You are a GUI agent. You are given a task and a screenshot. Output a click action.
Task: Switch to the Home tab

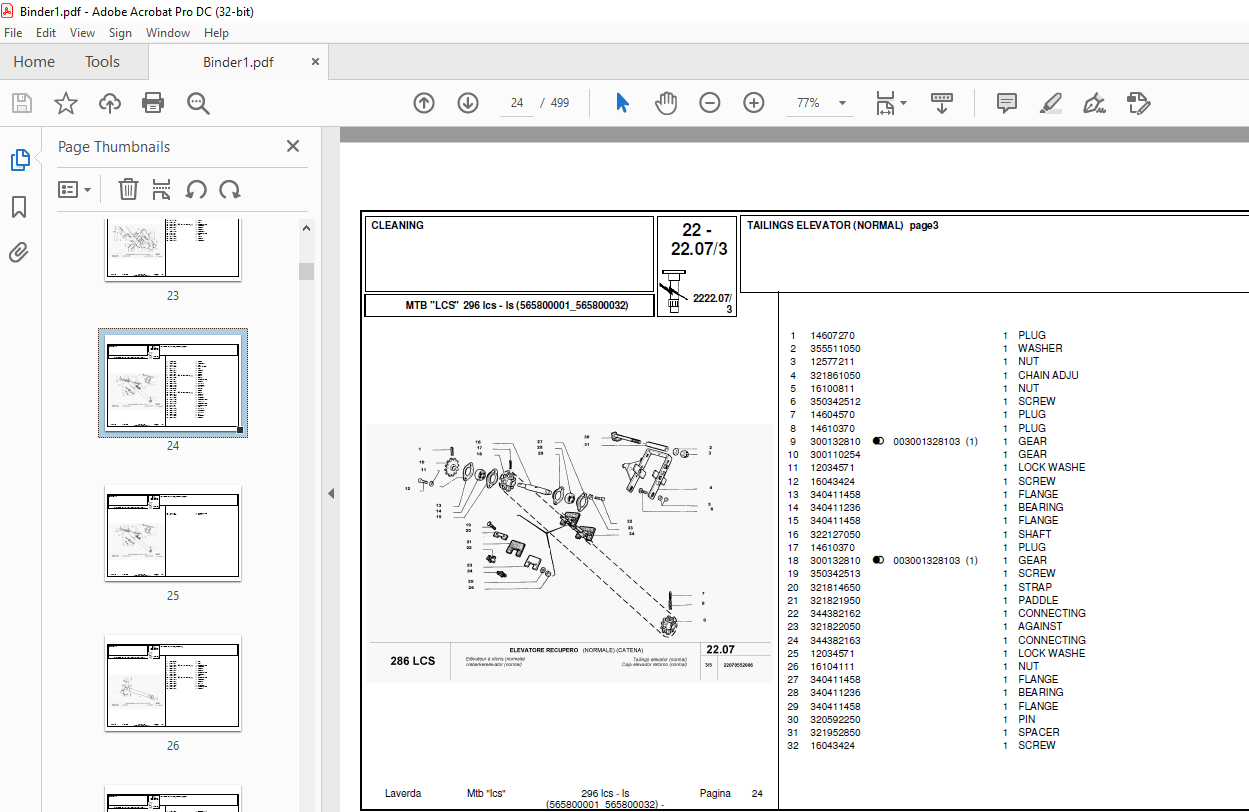pyautogui.click(x=34, y=62)
